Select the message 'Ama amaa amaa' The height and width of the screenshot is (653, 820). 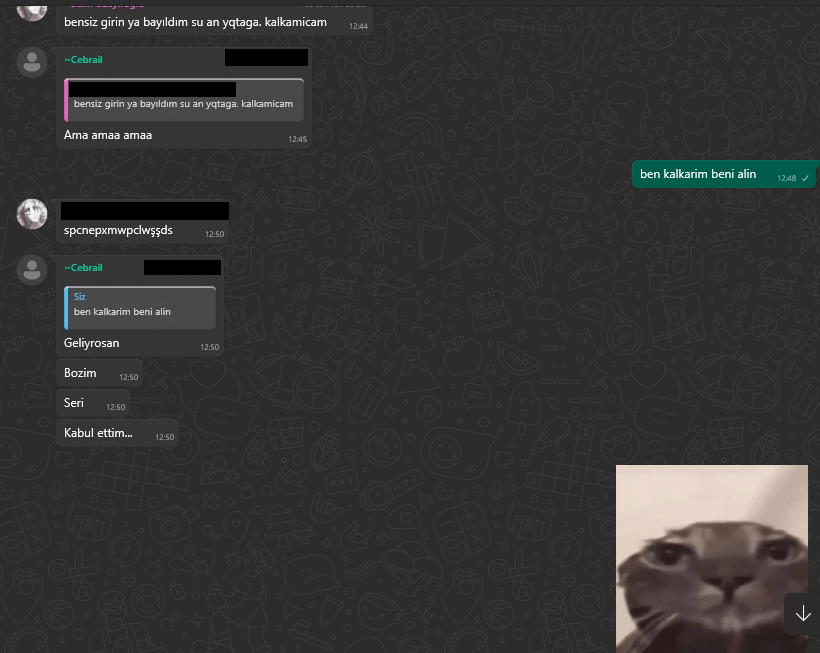pos(184,98)
